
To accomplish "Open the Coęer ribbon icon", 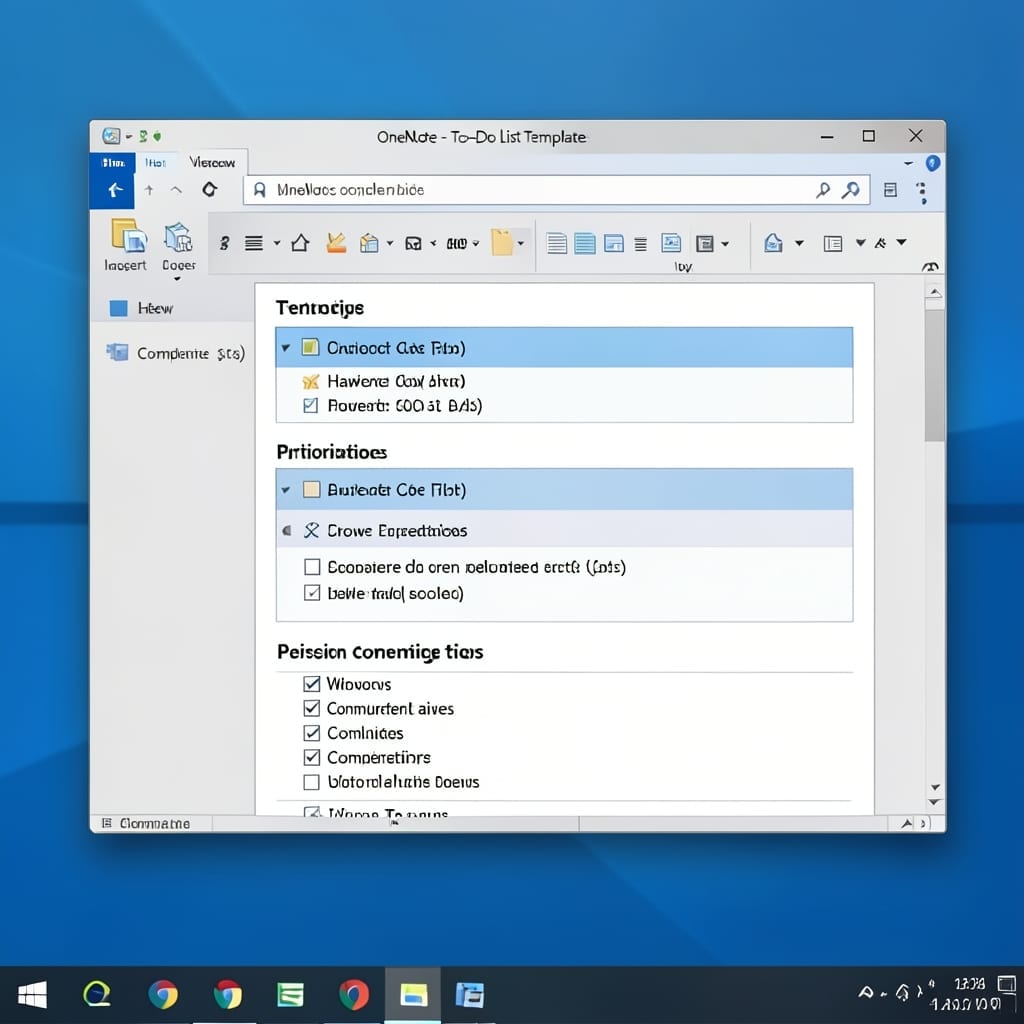I will [178, 237].
